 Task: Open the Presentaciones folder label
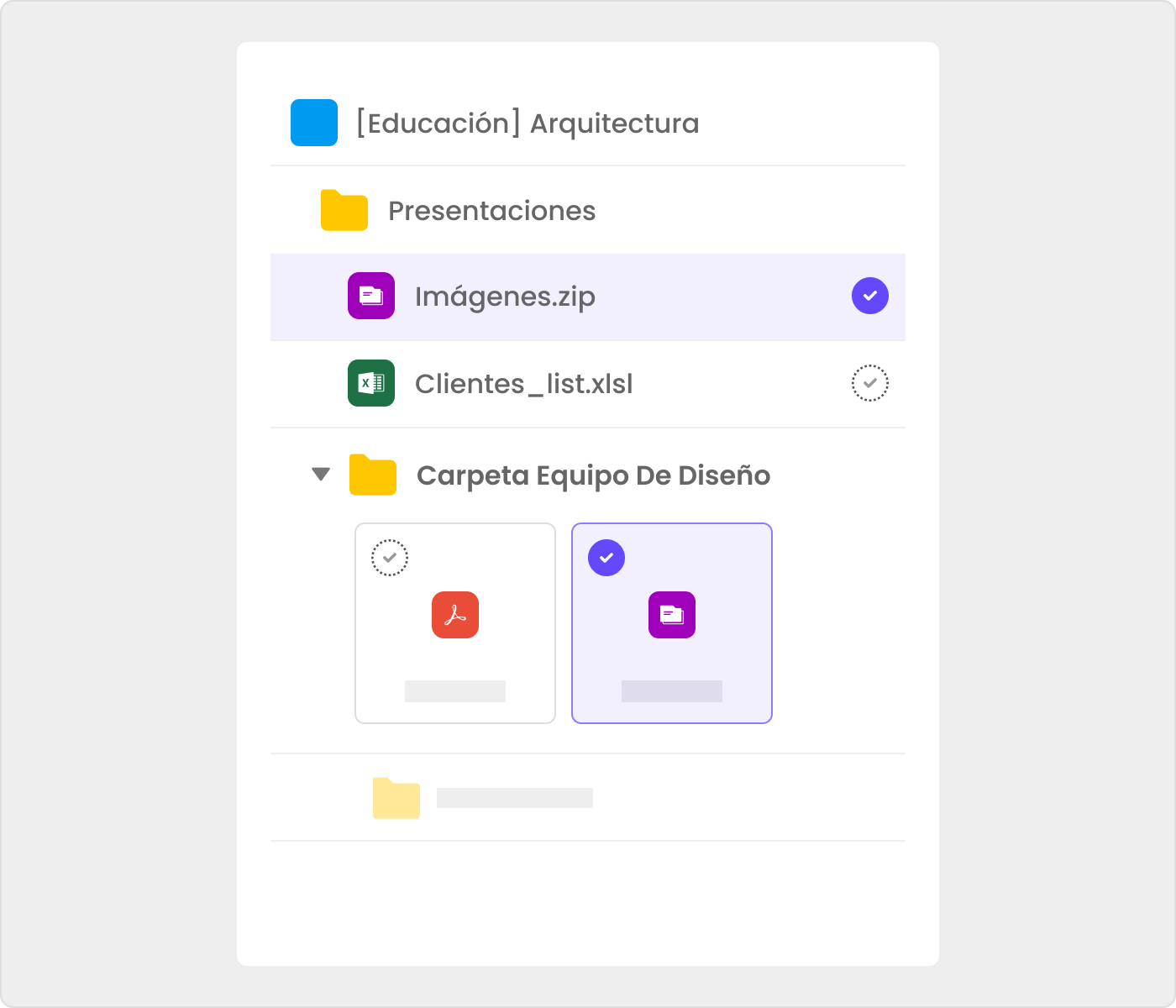pyautogui.click(x=491, y=211)
